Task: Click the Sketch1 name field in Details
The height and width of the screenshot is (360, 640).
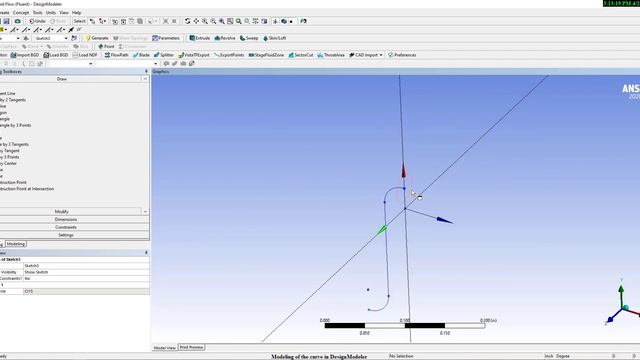Action: [86, 266]
